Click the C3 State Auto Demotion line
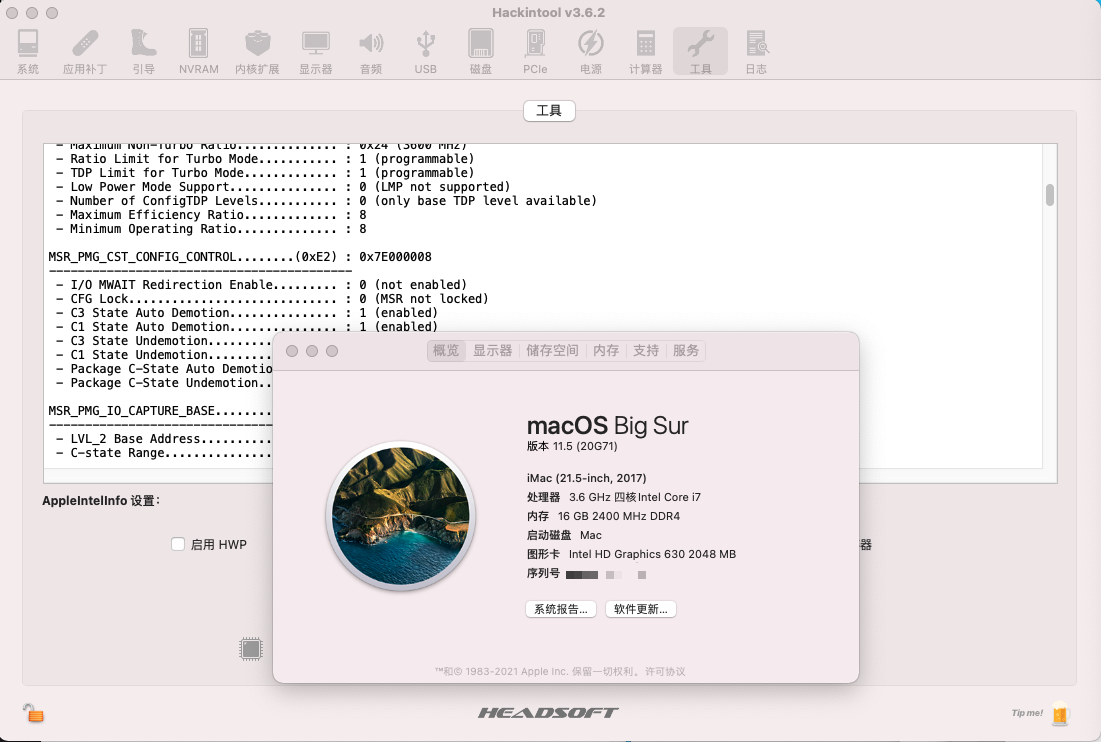The image size is (1101, 742). tap(247, 313)
